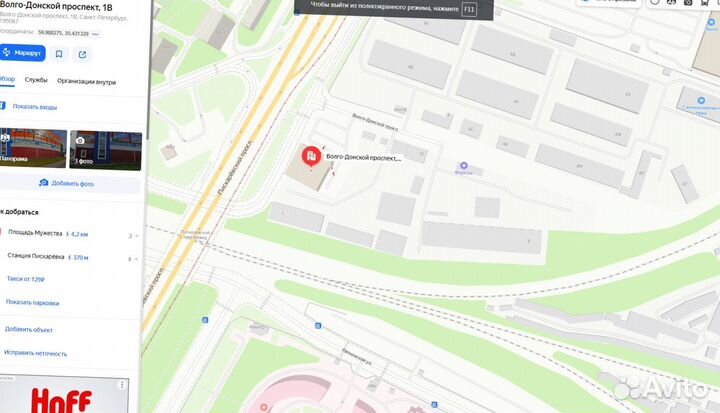The width and height of the screenshot is (720, 413).
Task: Click the Такси от 129₽ link
Action: 26,279
